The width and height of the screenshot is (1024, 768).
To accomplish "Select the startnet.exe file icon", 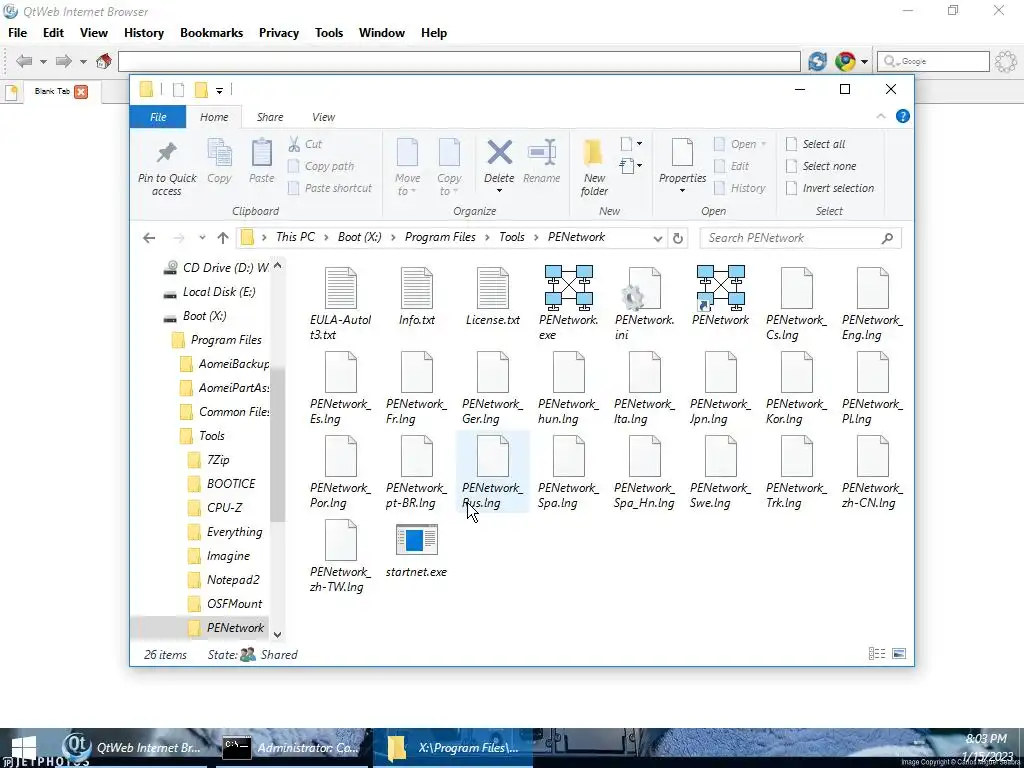I will point(417,539).
